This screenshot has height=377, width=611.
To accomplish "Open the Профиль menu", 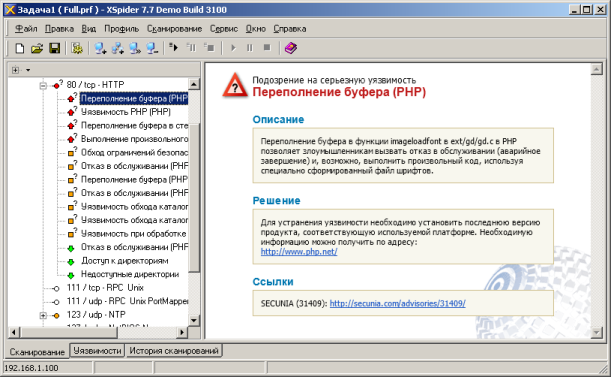I will tap(122, 29).
